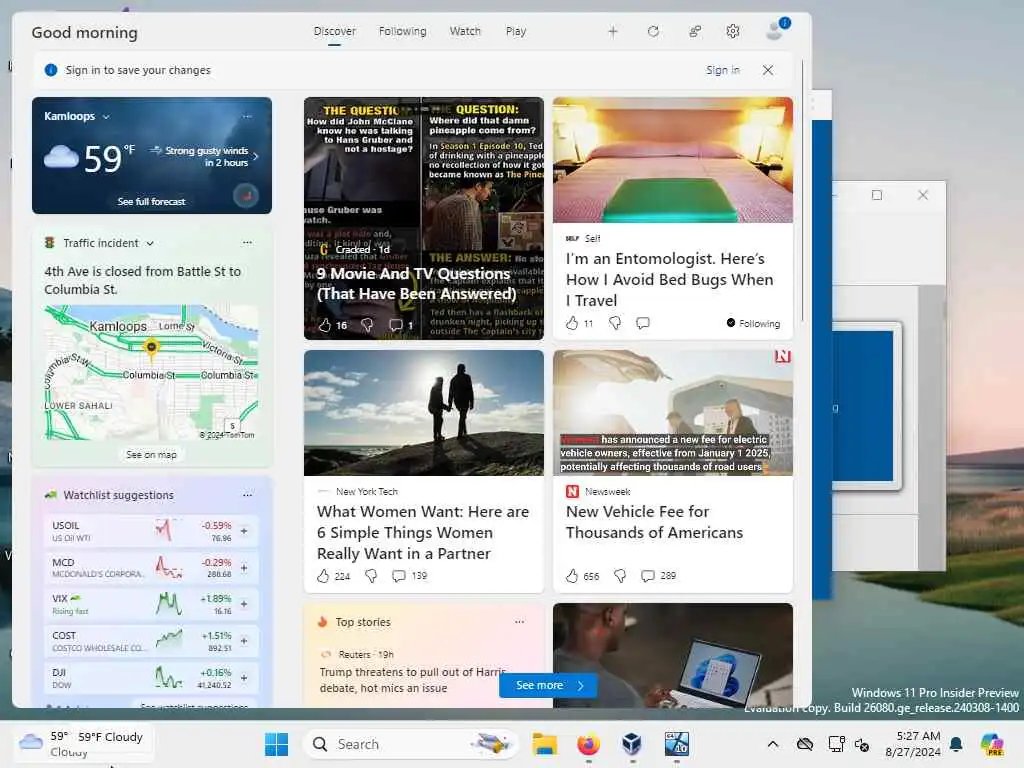This screenshot has height=768, width=1024.
Task: Refresh the widgets feed
Action: (653, 31)
